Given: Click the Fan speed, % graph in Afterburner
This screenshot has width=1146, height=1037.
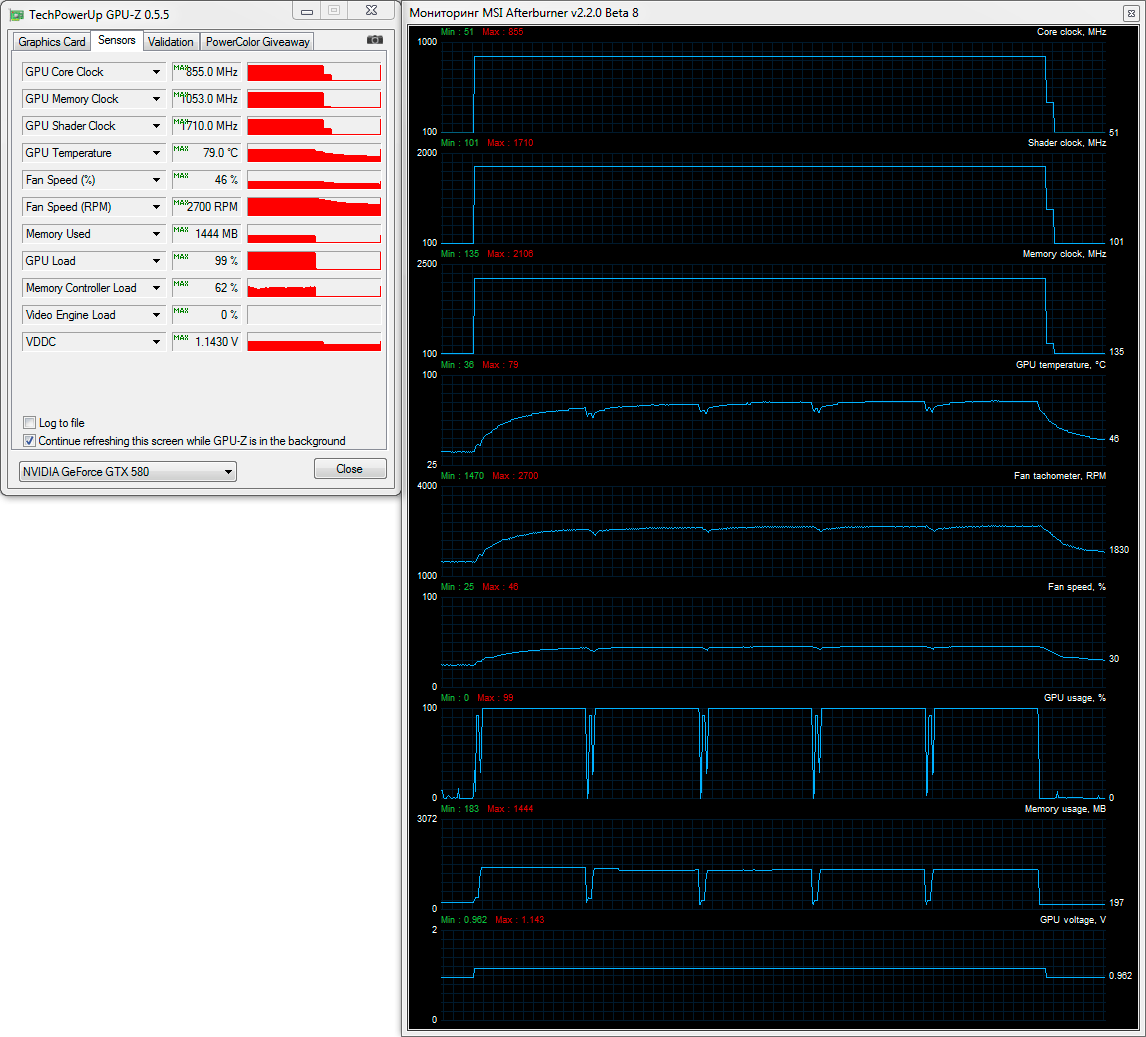Looking at the screenshot, I should (x=773, y=642).
